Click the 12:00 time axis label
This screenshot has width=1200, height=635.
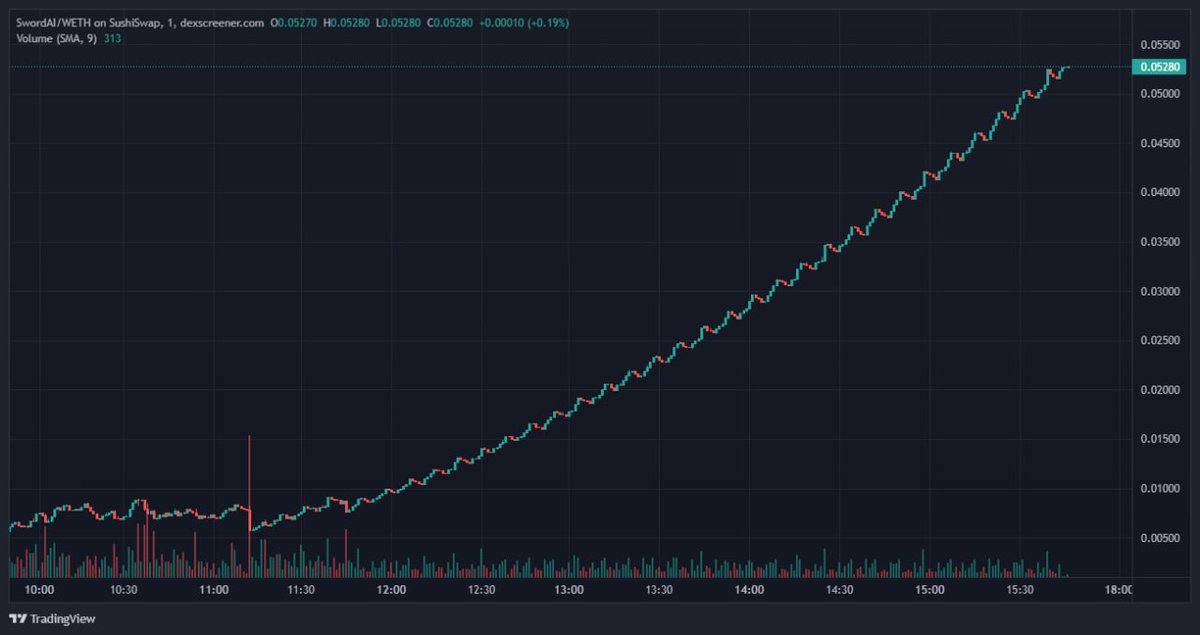391,590
